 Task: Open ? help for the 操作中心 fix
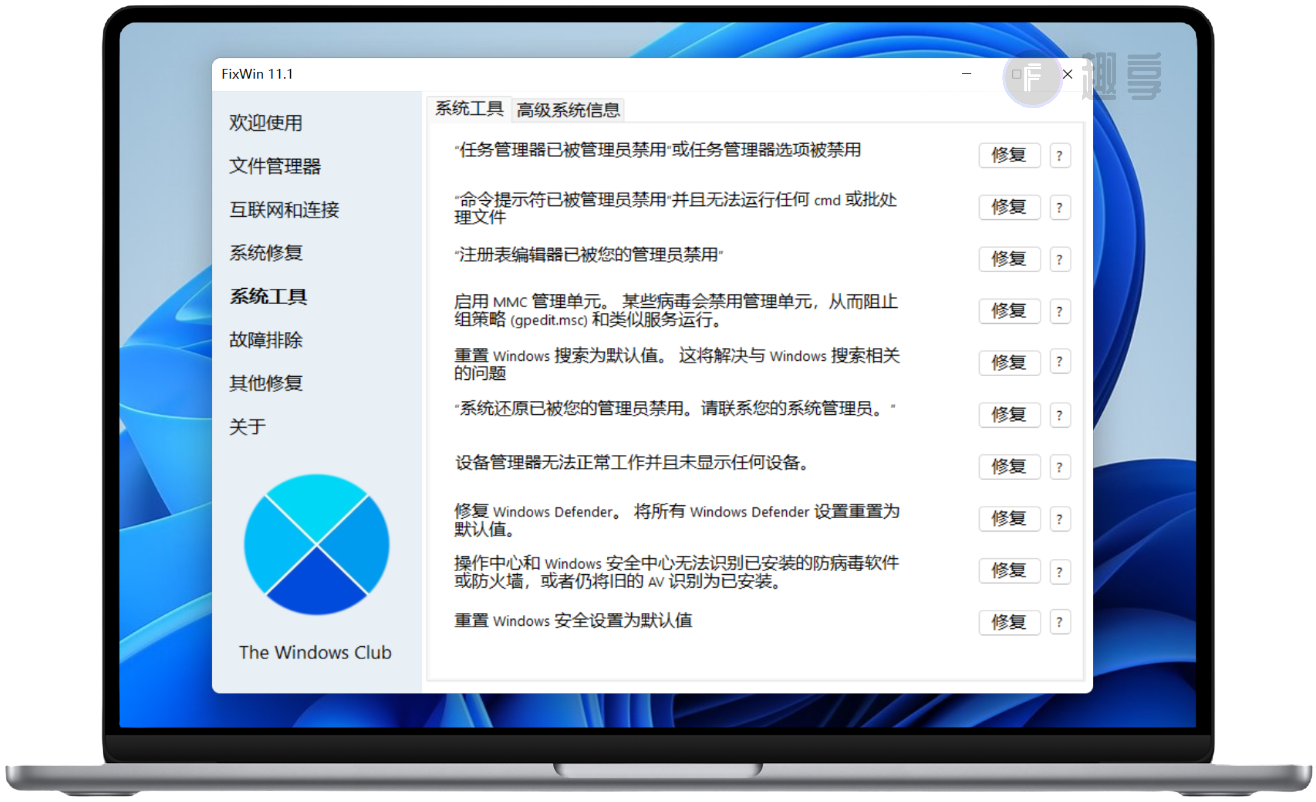click(x=1060, y=571)
